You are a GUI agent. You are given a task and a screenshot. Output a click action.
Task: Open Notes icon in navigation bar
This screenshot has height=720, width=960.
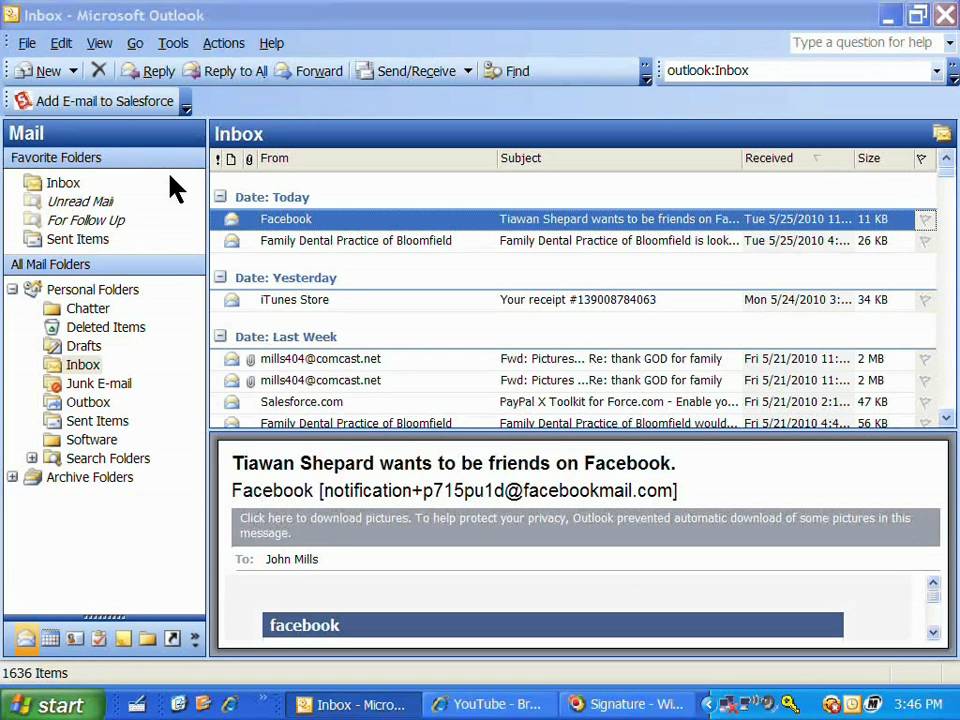pos(123,639)
